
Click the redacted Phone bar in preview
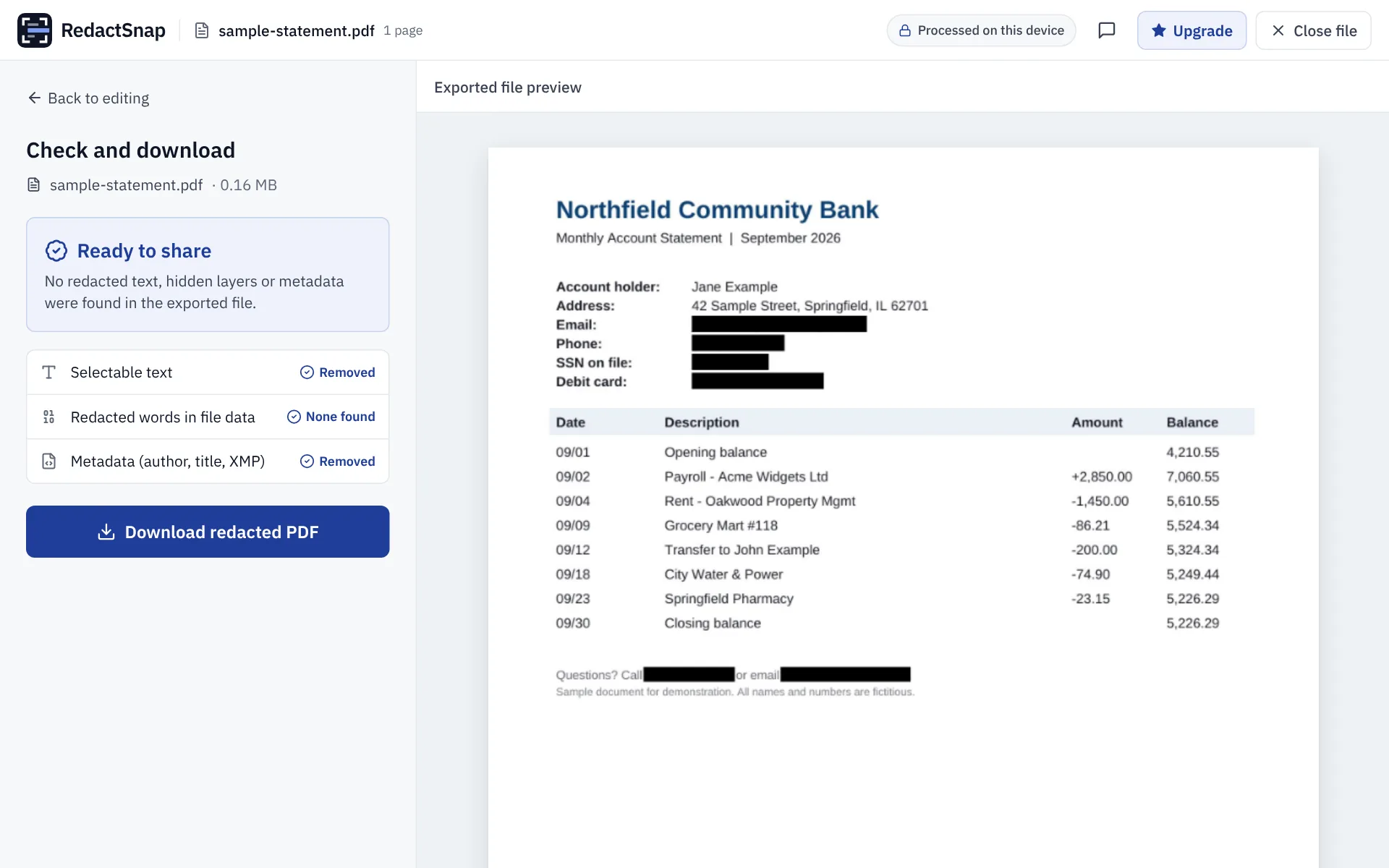[x=738, y=343]
